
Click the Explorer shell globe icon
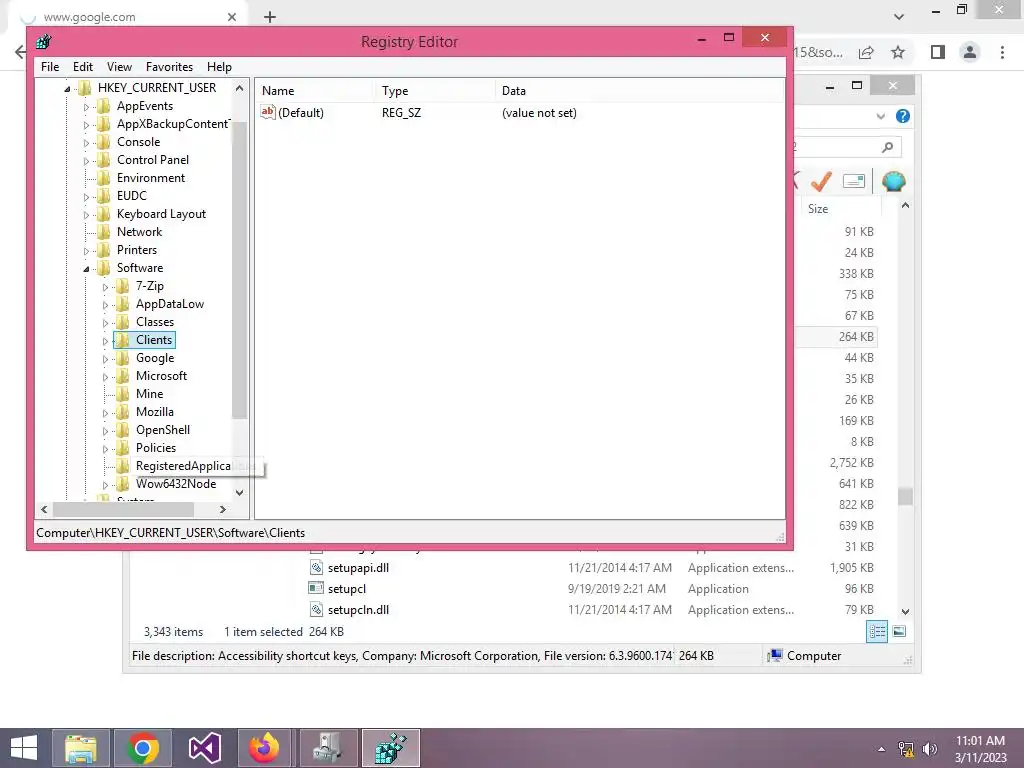pos(893,181)
